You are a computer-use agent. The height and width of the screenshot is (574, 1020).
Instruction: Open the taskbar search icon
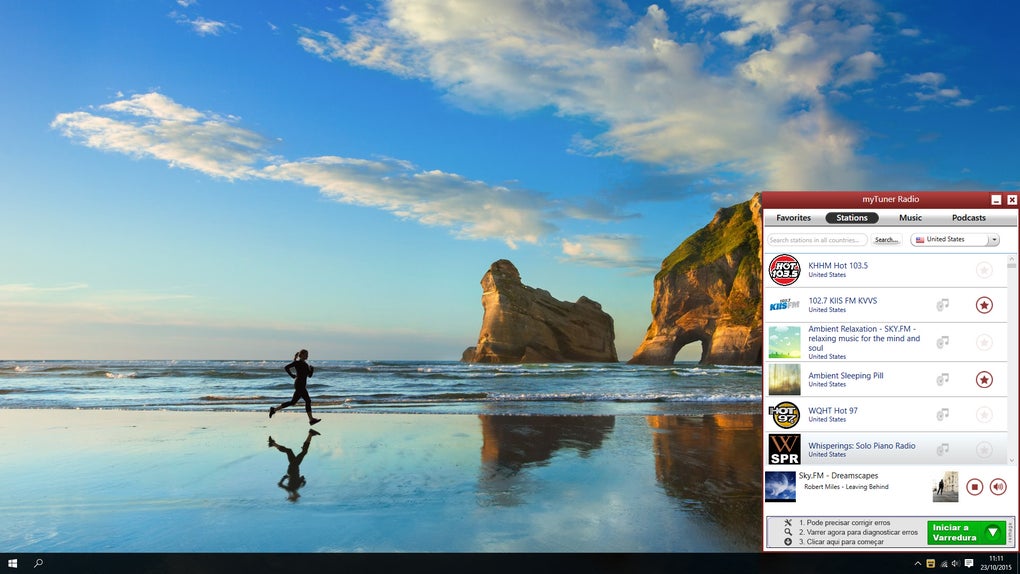tap(38, 563)
